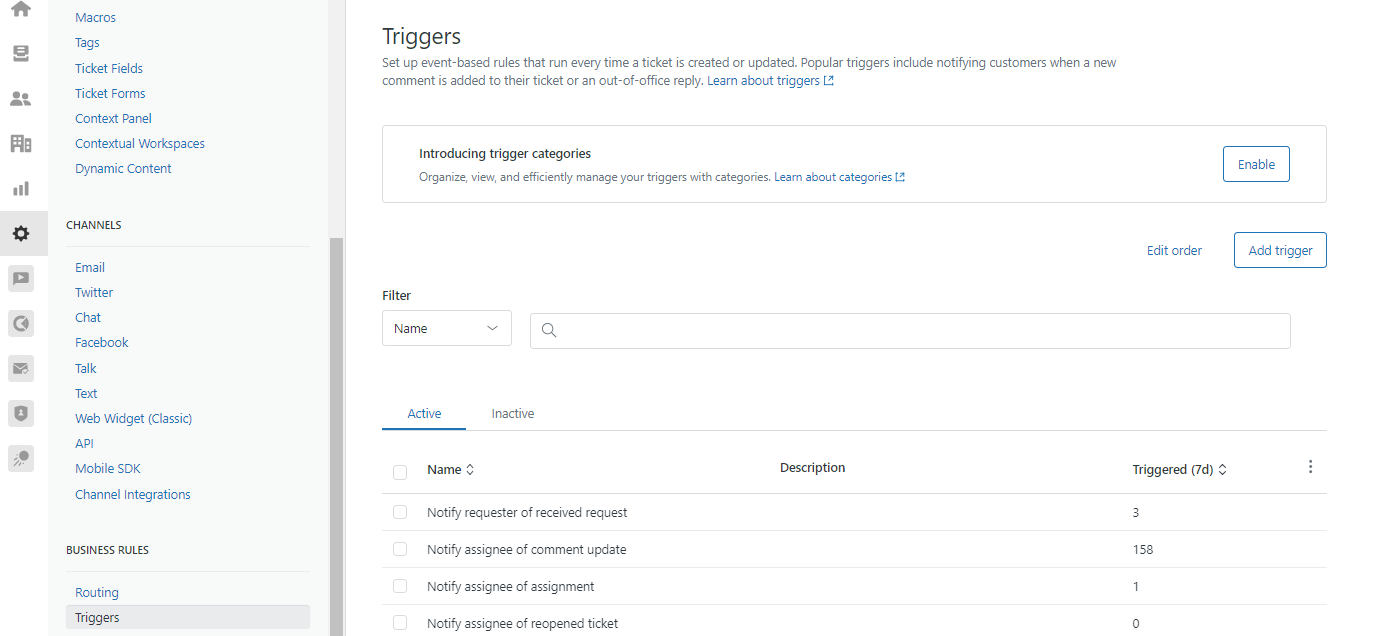This screenshot has width=1386, height=636.
Task: Open the envelope icon app in sidebar
Action: pos(21,368)
